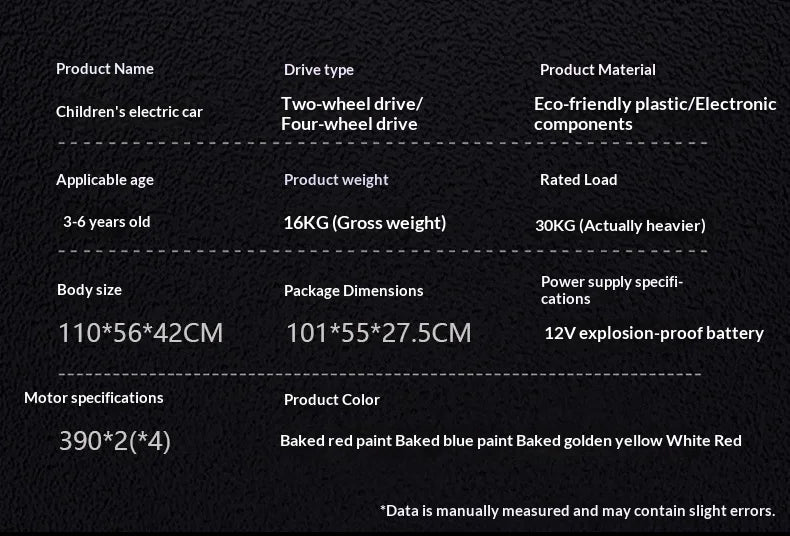Click the 'Motor specifications' heading
The width and height of the screenshot is (790, 536).
pyautogui.click(x=94, y=398)
